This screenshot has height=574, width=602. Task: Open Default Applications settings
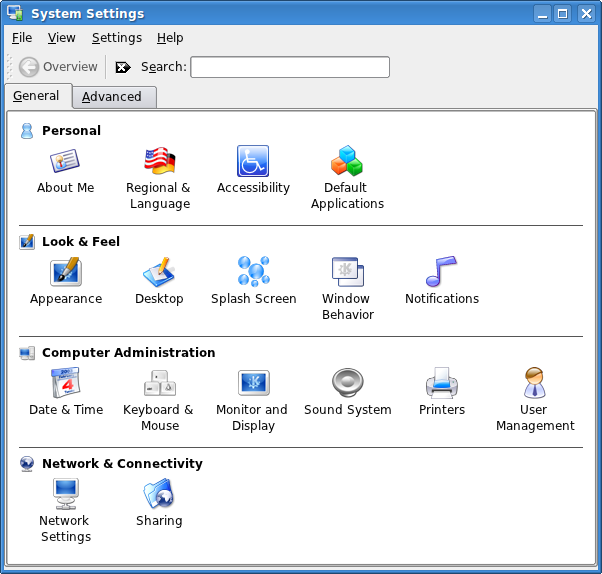tap(347, 178)
